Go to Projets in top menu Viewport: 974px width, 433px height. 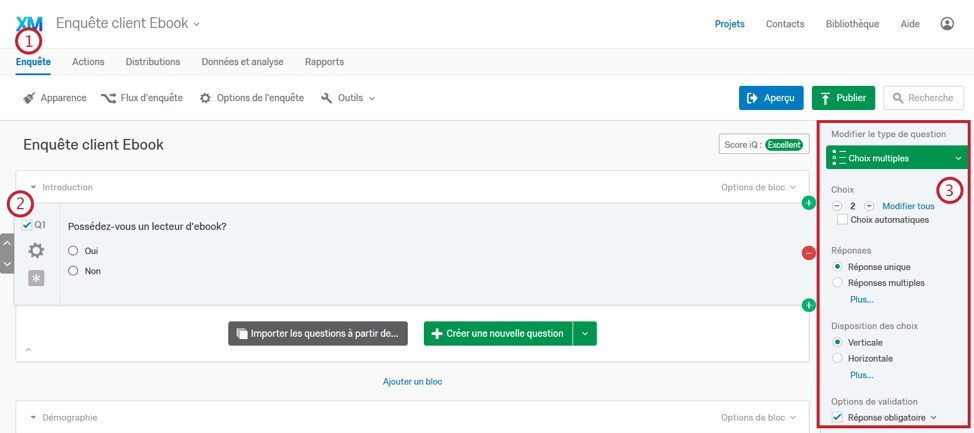730,24
